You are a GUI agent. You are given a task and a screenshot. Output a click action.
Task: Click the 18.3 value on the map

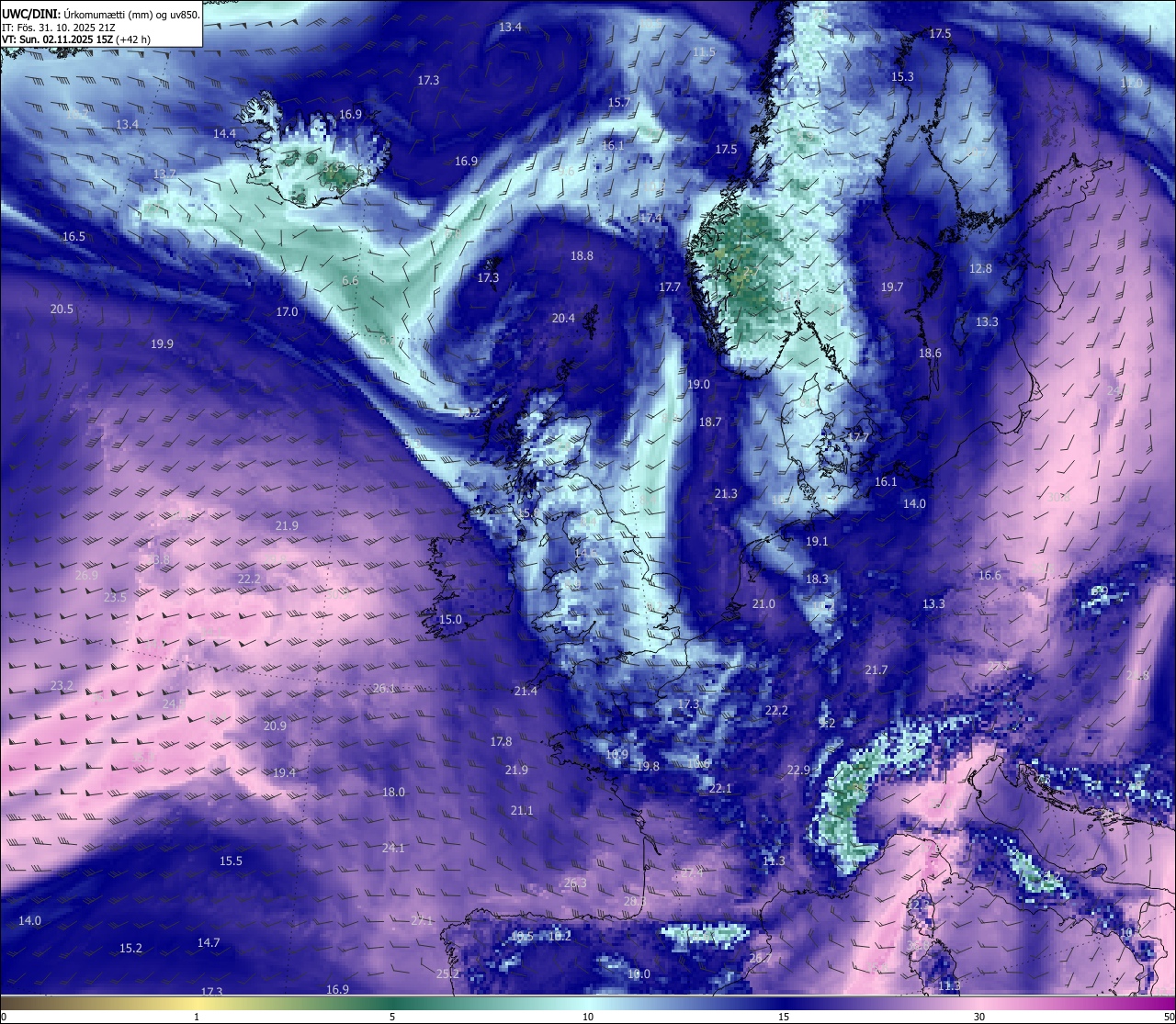coord(817,580)
